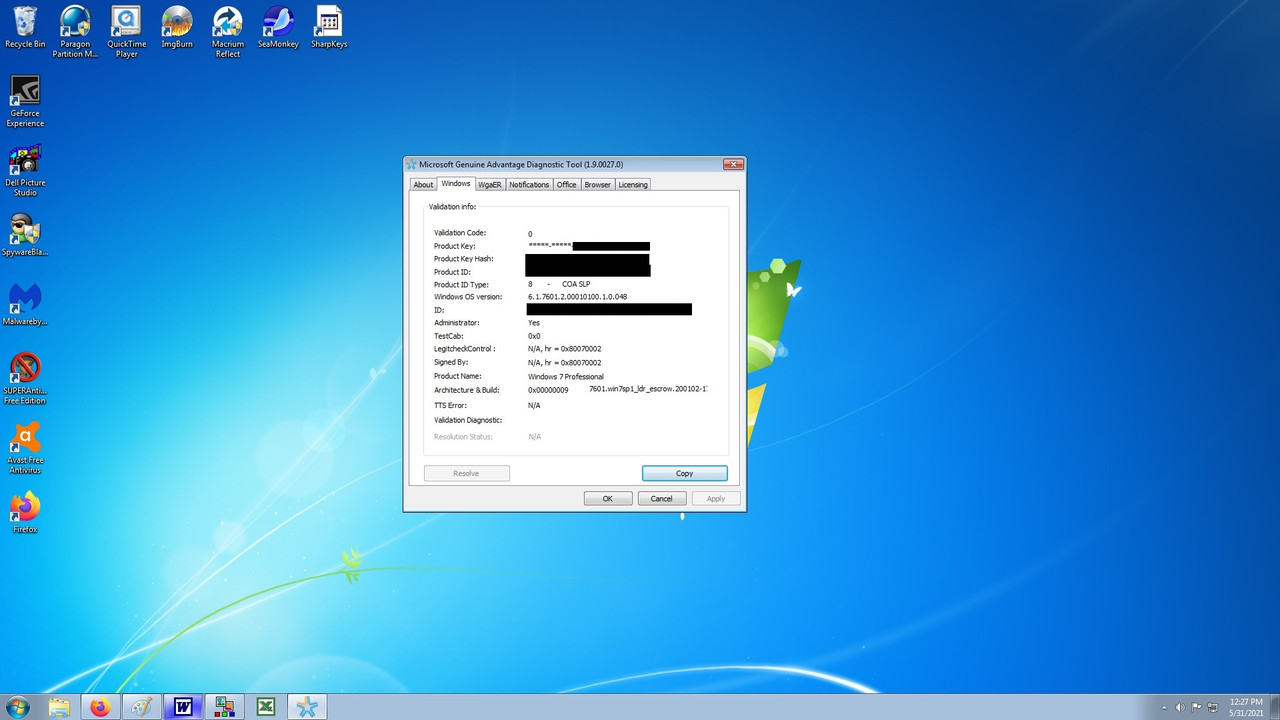This screenshot has width=1280, height=720.
Task: Switch to Paint on the taskbar
Action: click(141, 707)
